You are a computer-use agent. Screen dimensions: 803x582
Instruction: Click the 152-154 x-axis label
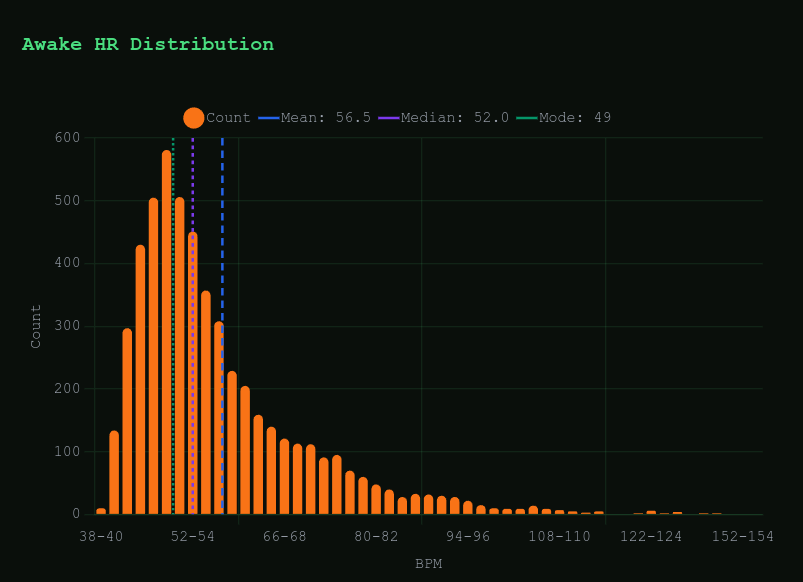(x=743, y=536)
